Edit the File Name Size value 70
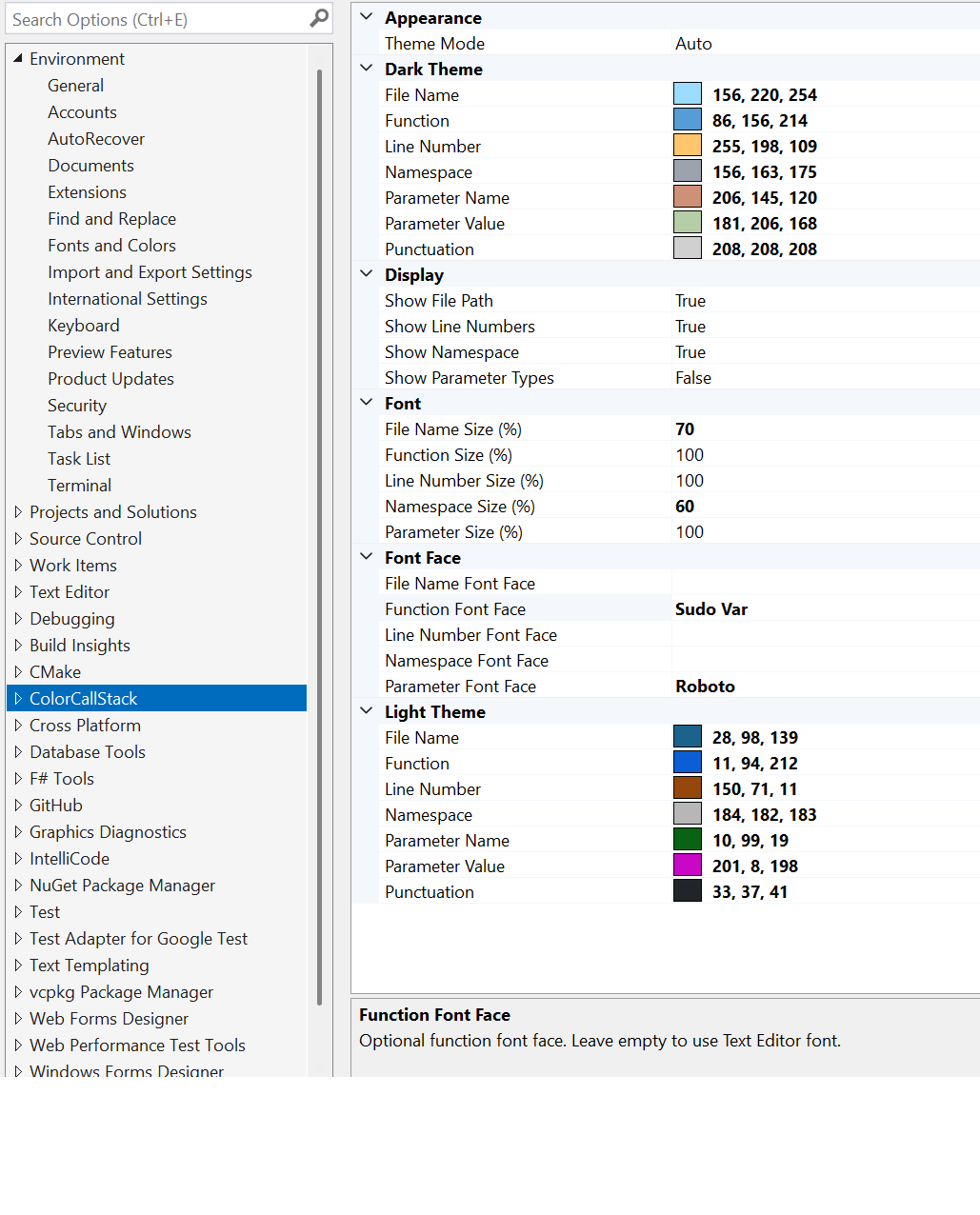This screenshot has width=980, height=1215. click(685, 429)
